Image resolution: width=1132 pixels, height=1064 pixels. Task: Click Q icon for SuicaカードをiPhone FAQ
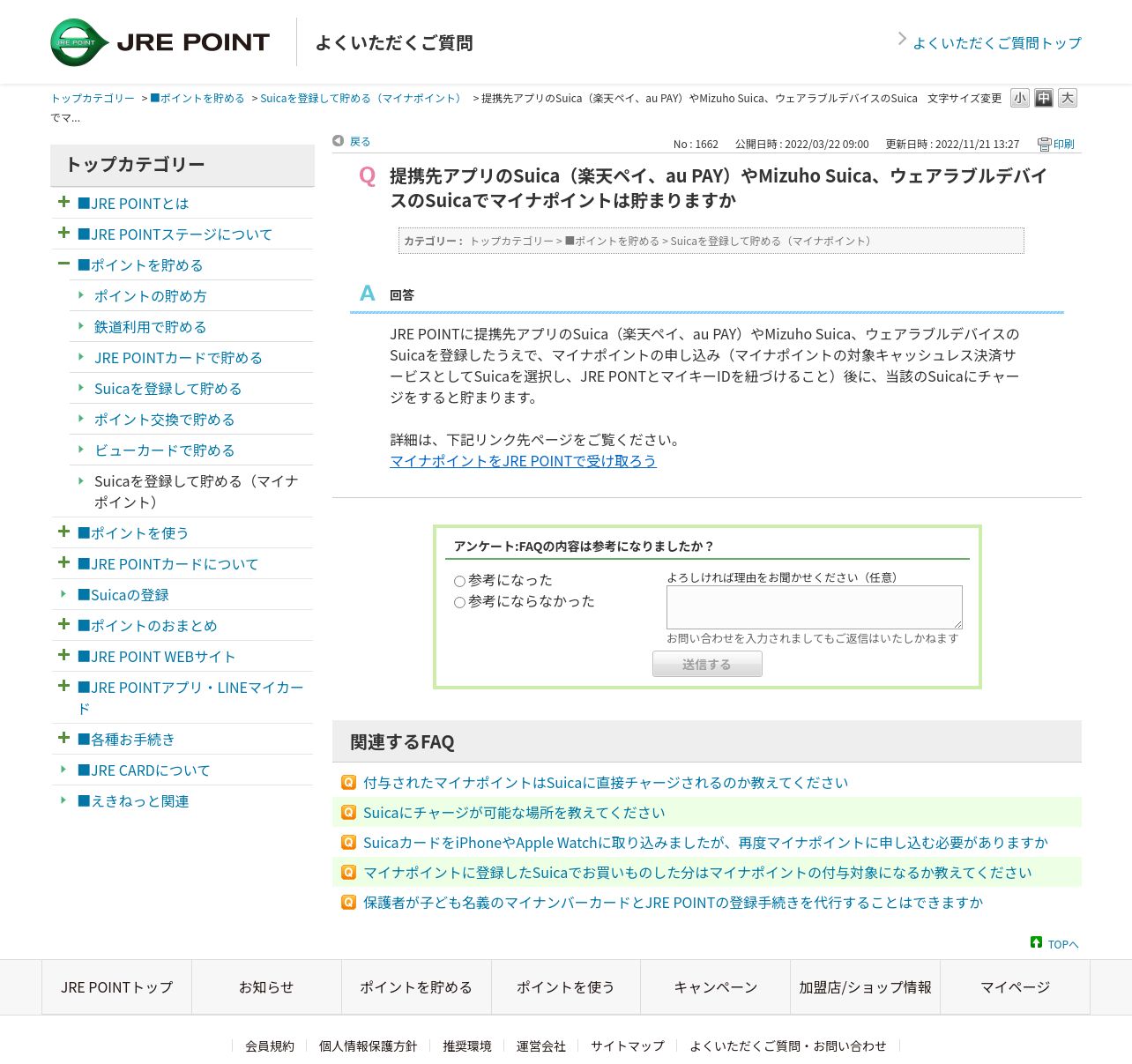coord(348,842)
